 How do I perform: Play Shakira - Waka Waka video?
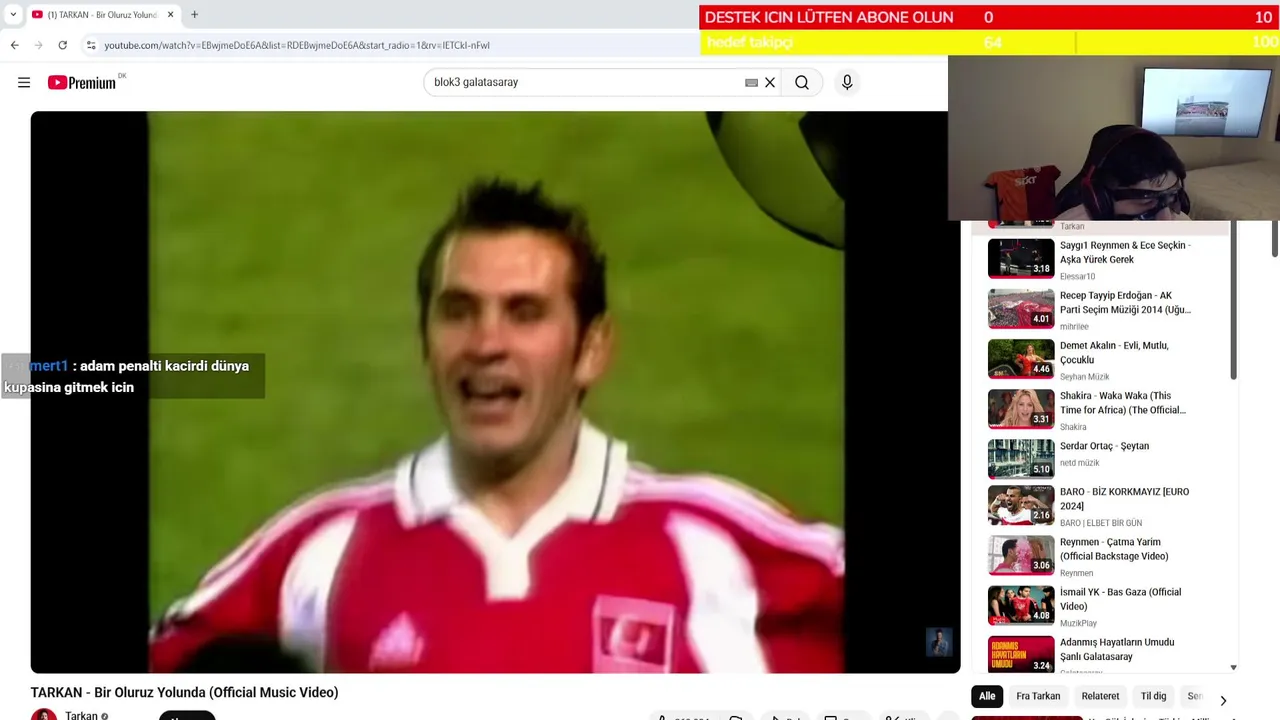click(1123, 402)
